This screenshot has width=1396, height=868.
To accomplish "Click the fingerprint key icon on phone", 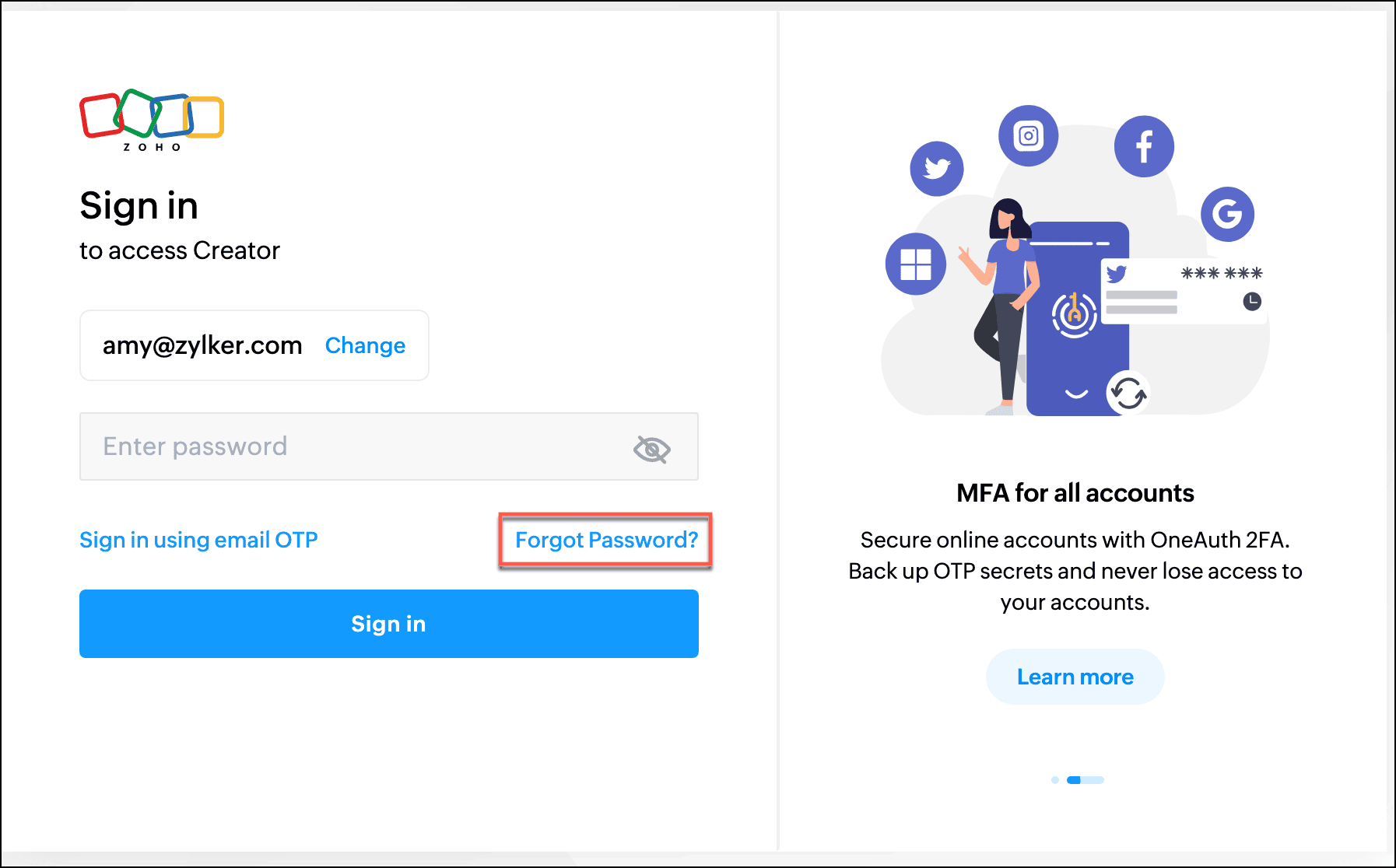I will tap(1075, 313).
